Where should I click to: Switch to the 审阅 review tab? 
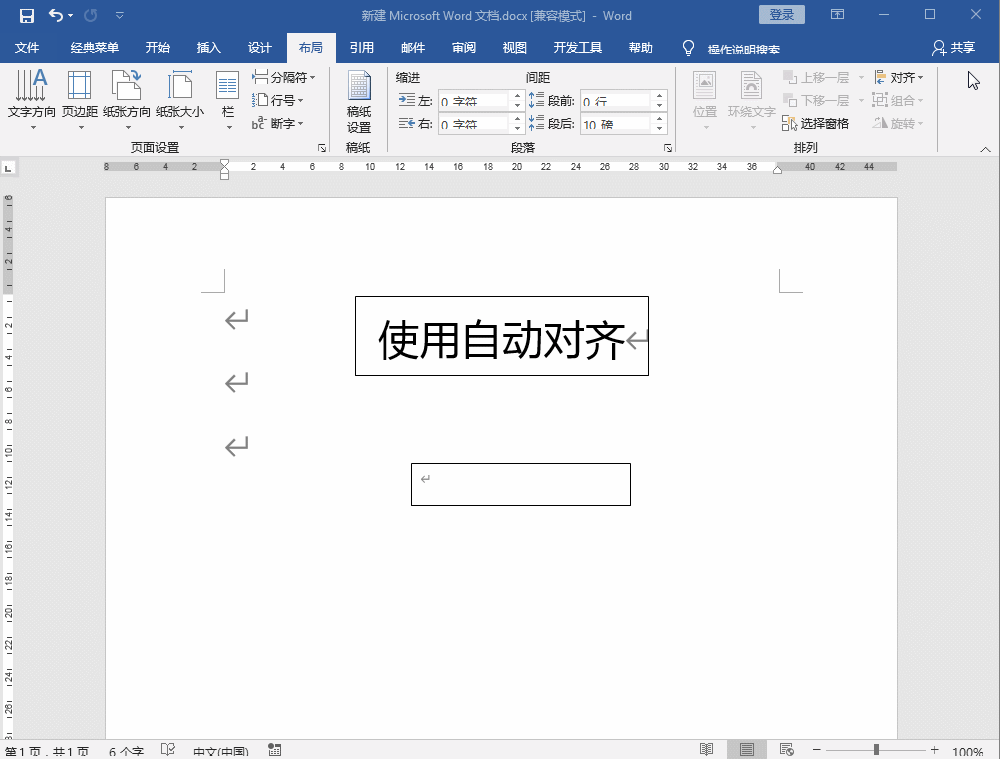[464, 48]
